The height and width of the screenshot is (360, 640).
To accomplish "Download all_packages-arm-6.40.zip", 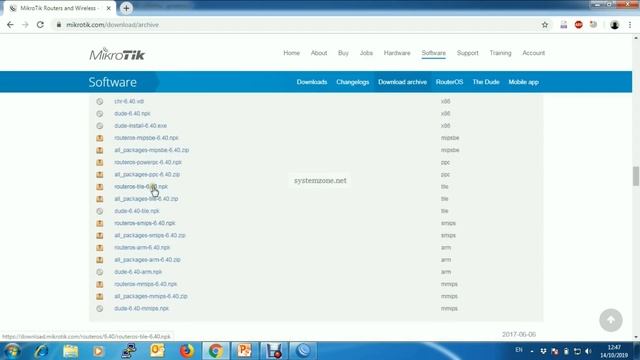I will tap(147, 260).
